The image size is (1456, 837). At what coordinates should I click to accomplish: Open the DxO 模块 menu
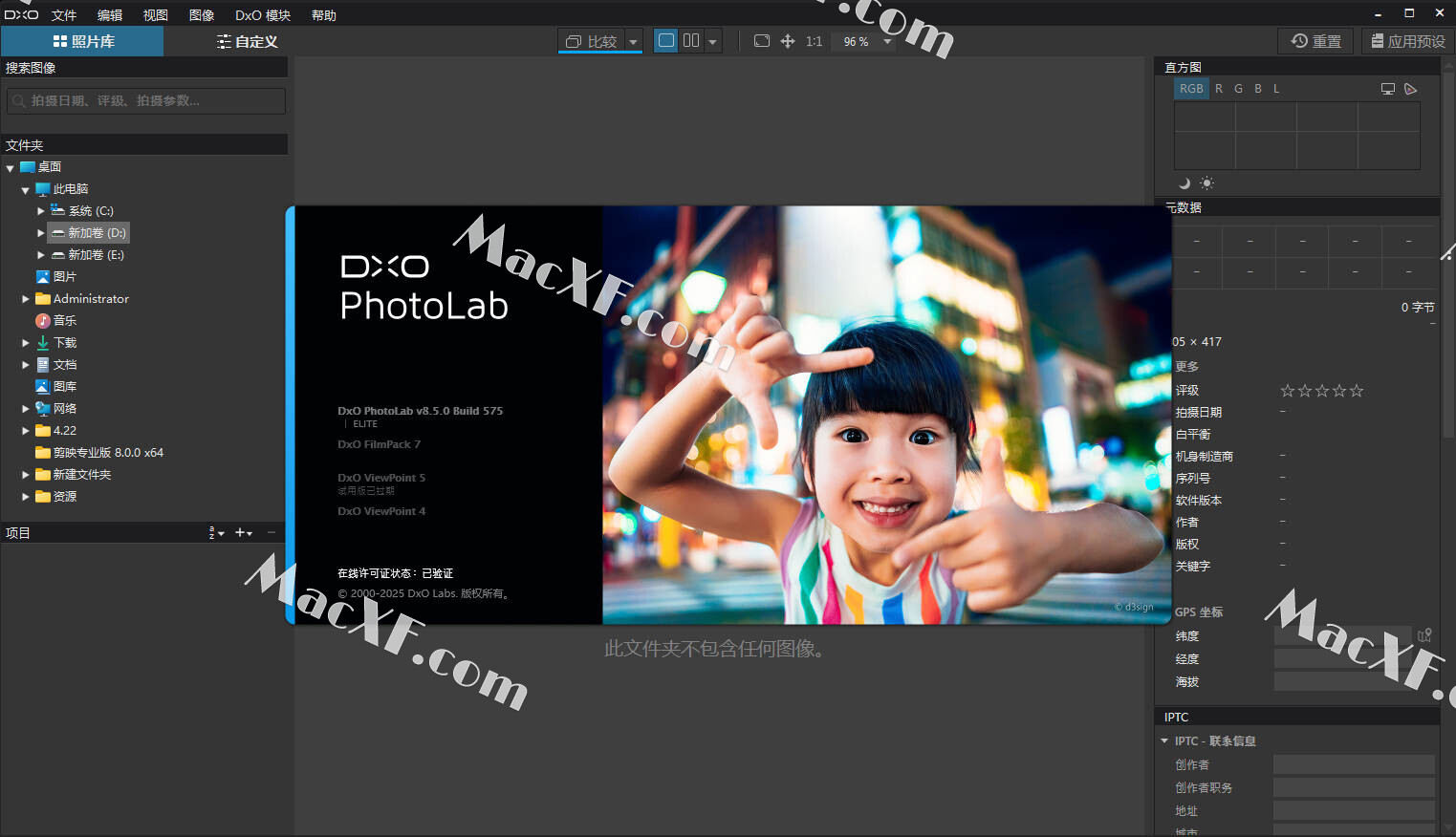click(263, 15)
